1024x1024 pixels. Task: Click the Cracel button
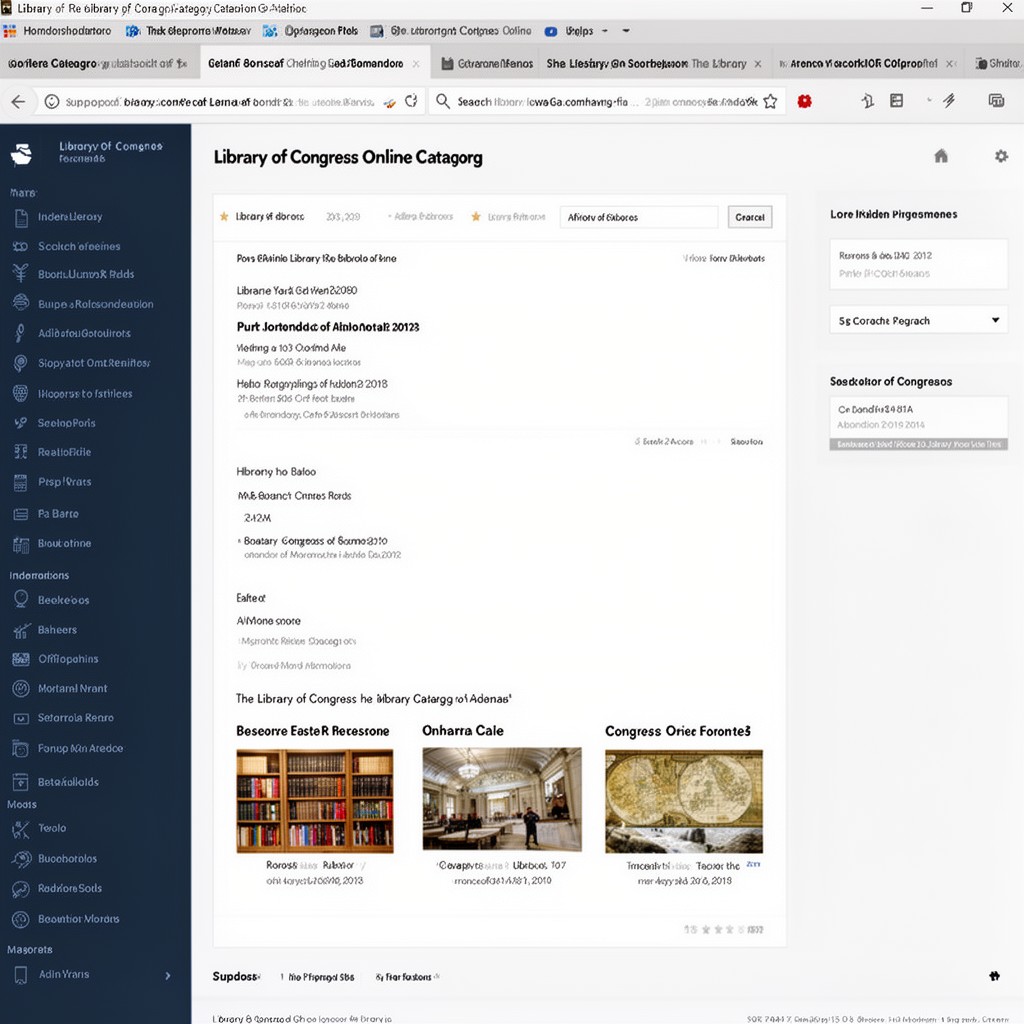click(x=750, y=217)
